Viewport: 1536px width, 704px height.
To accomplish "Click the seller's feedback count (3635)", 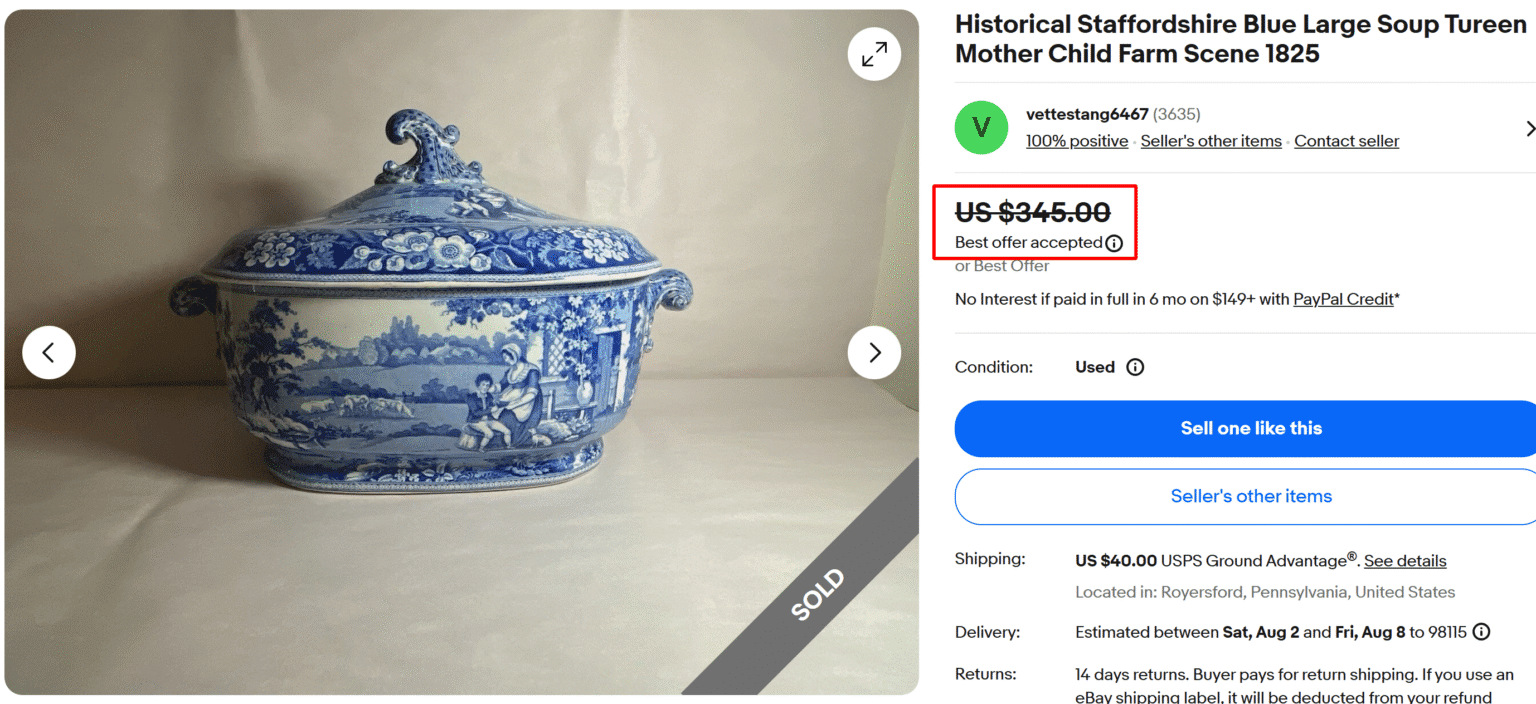I will pos(1177,114).
